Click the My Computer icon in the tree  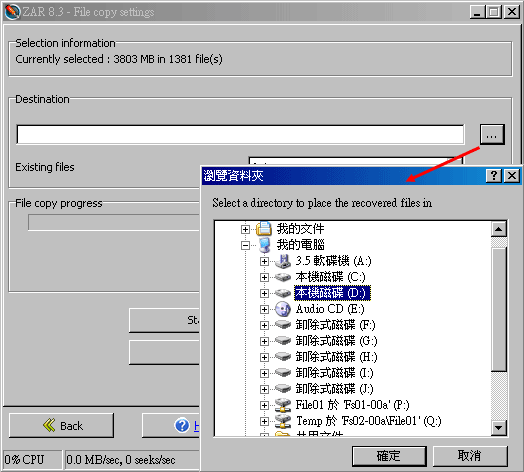click(x=264, y=245)
